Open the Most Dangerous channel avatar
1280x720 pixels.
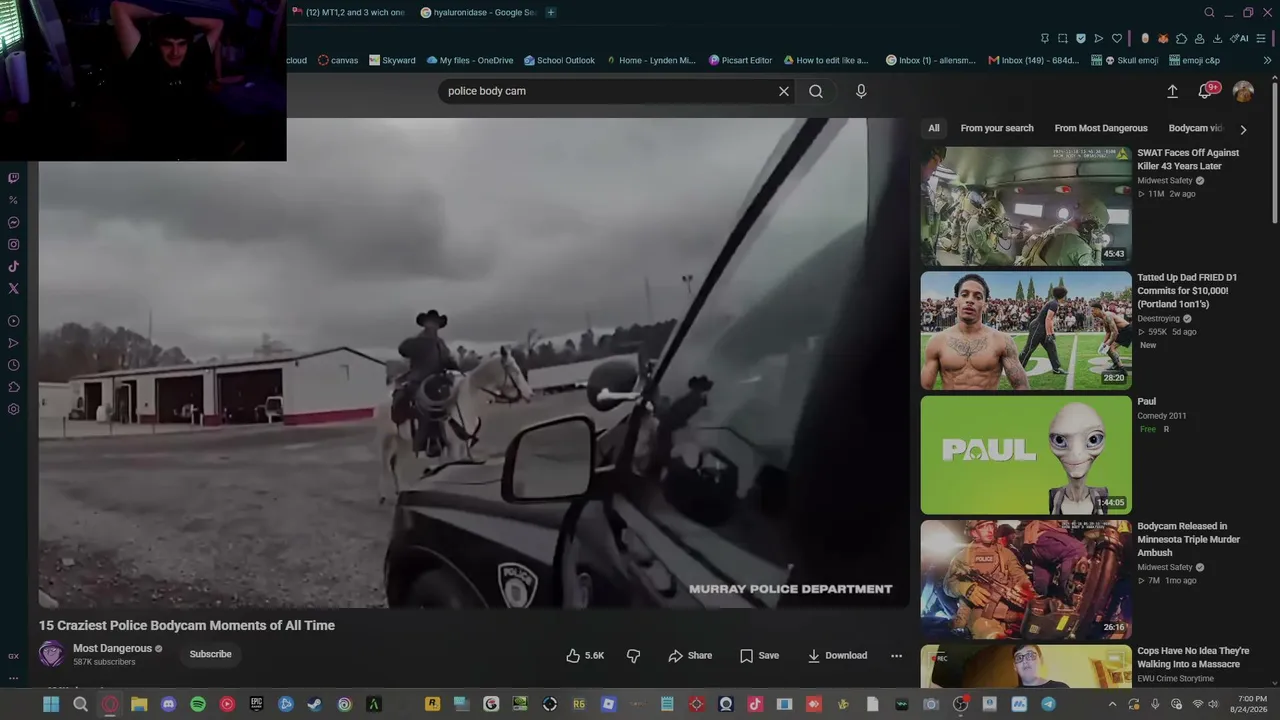pyautogui.click(x=51, y=654)
